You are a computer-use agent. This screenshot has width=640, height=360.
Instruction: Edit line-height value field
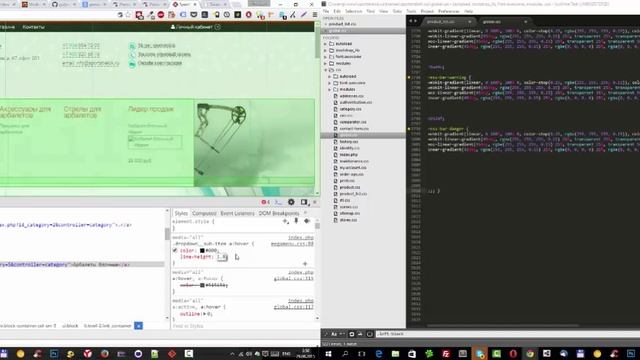pyautogui.click(x=222, y=257)
